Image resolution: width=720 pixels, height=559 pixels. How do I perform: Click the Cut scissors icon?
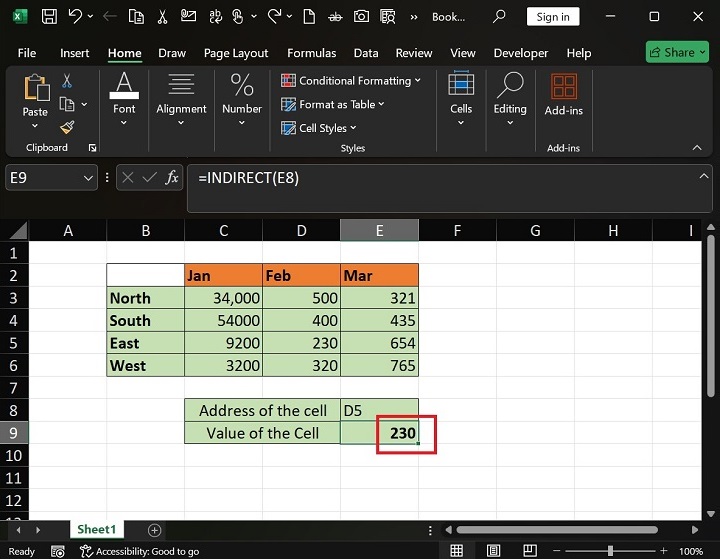tap(67, 81)
